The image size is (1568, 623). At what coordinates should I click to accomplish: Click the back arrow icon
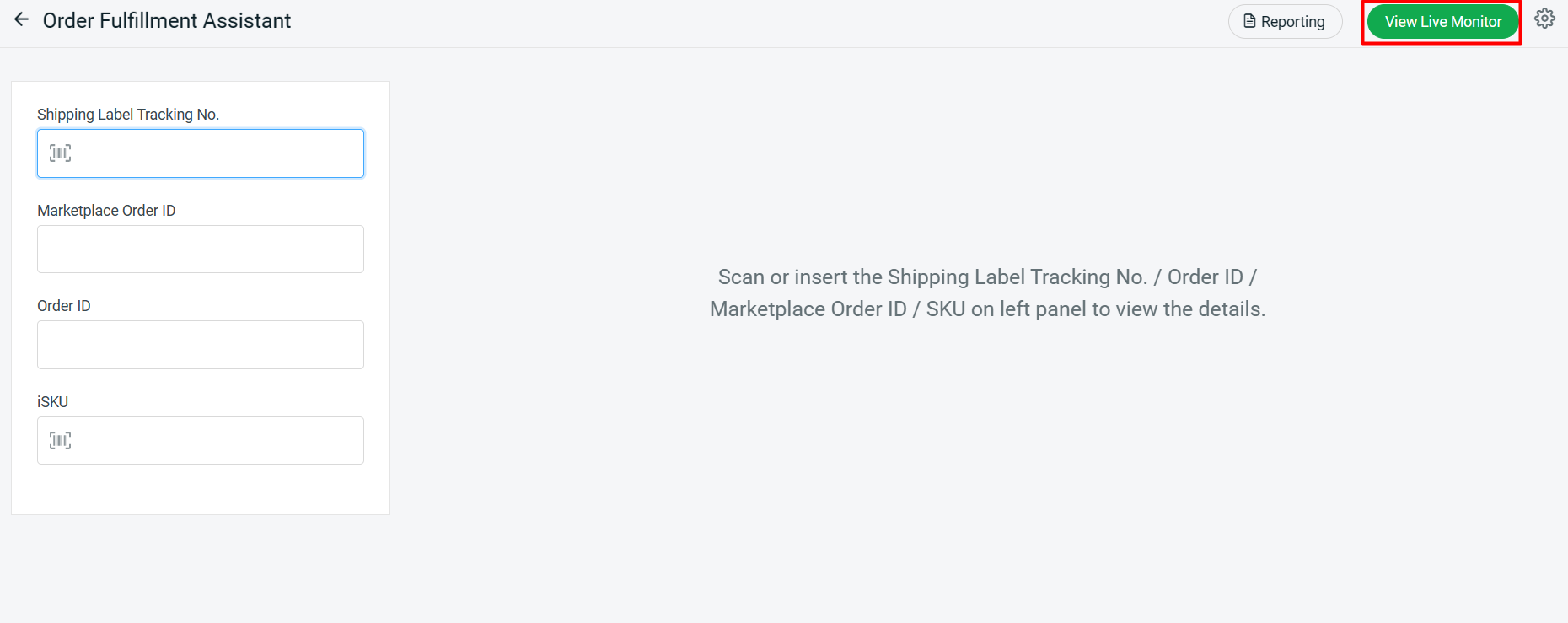click(x=22, y=19)
